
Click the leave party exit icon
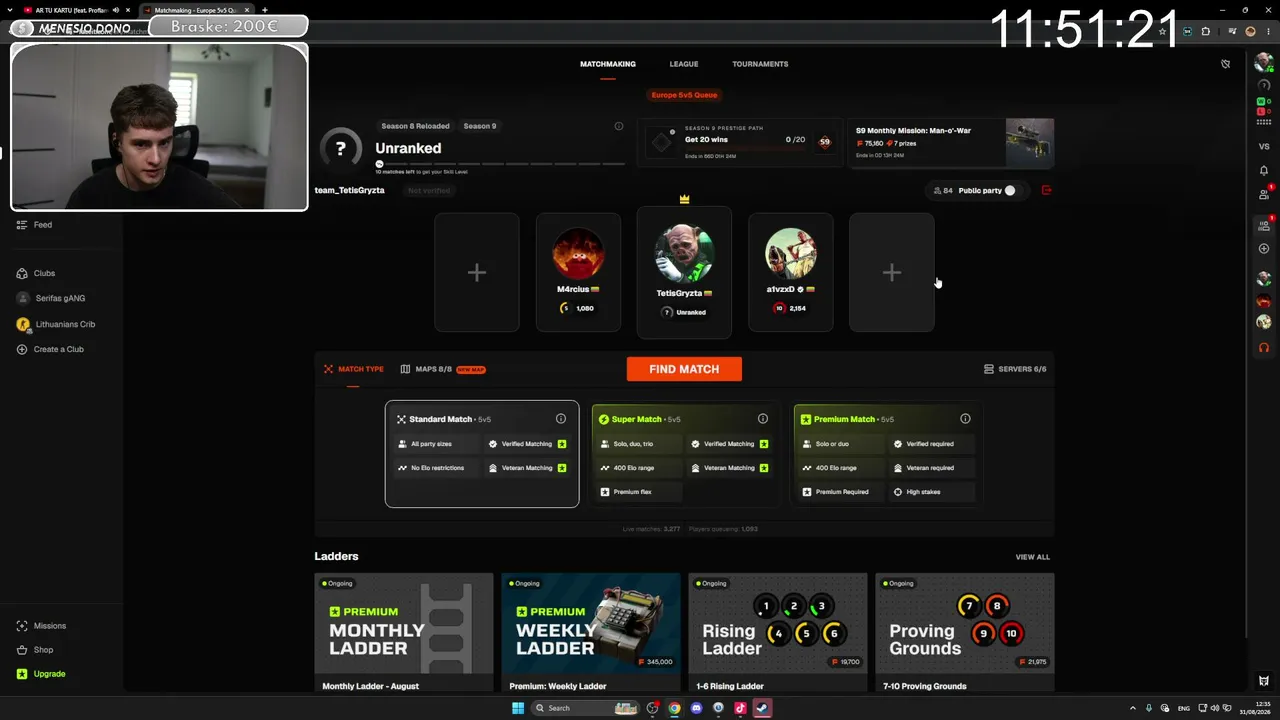[x=1047, y=190]
